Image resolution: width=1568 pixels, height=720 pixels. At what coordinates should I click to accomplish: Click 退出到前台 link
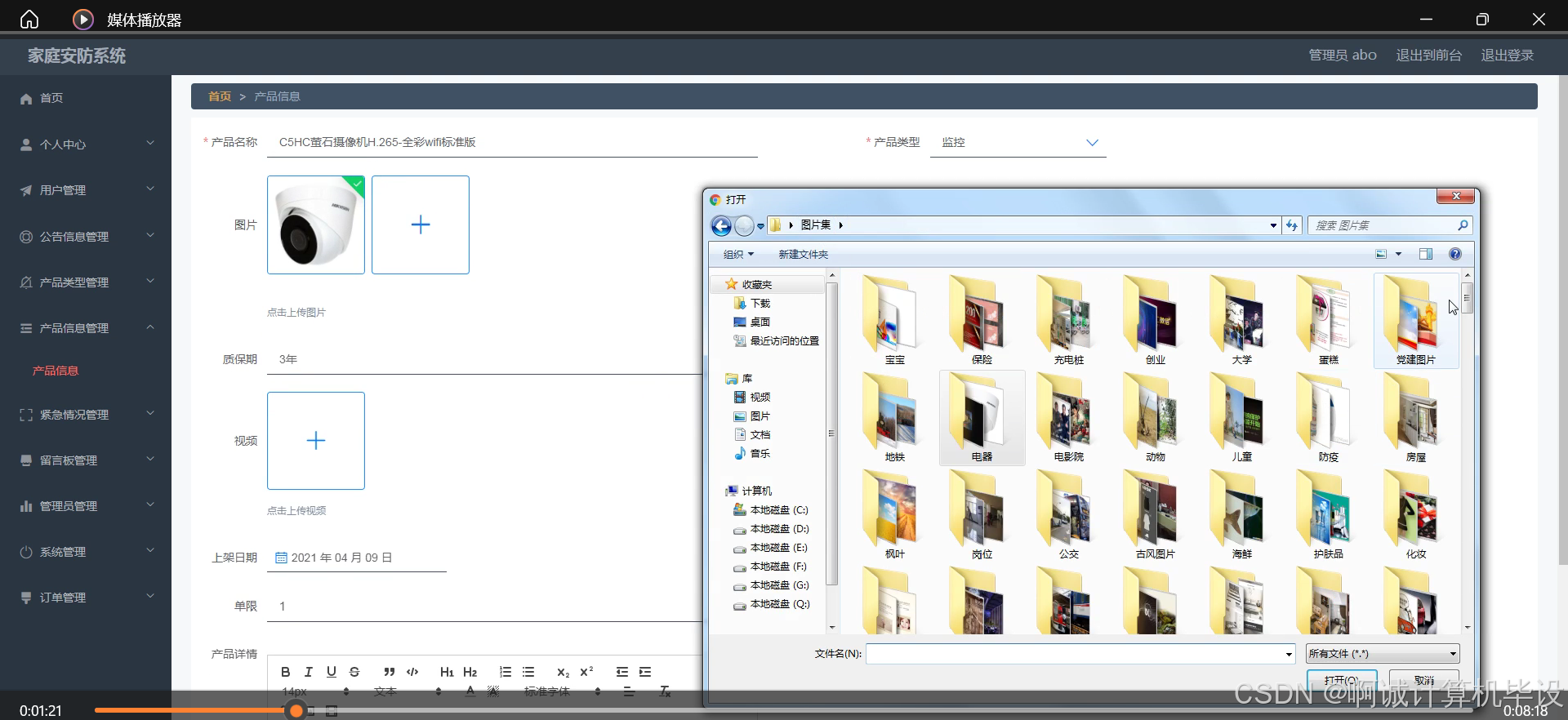tap(1428, 55)
